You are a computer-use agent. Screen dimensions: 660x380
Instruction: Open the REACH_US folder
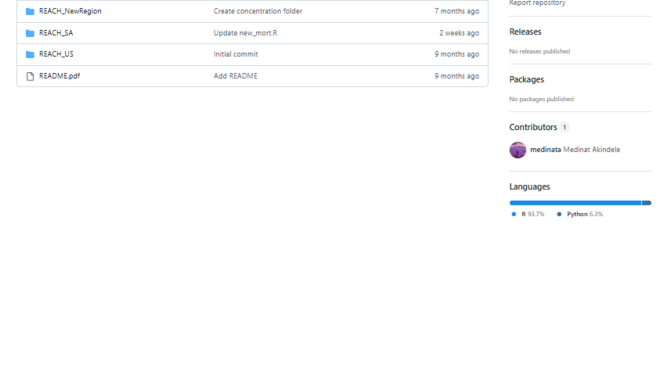tap(56, 54)
